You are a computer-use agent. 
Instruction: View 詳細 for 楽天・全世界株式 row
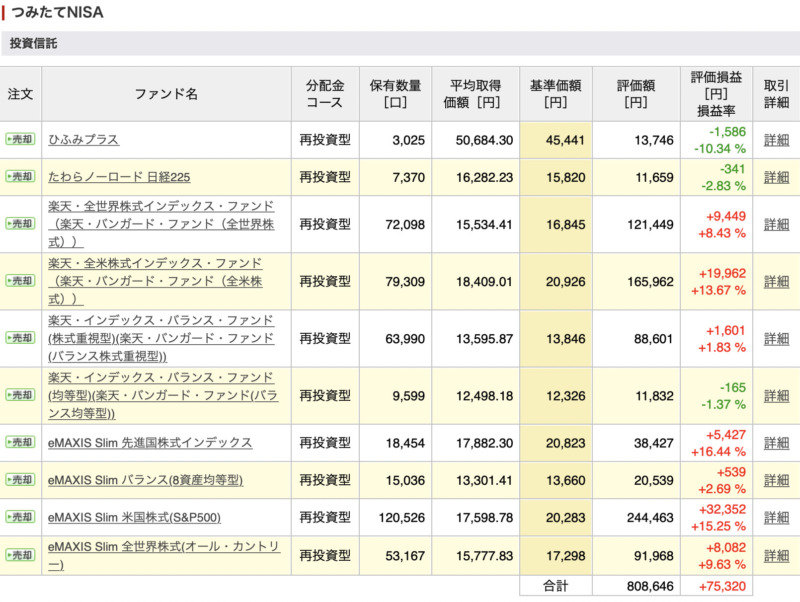pyautogui.click(x=776, y=224)
